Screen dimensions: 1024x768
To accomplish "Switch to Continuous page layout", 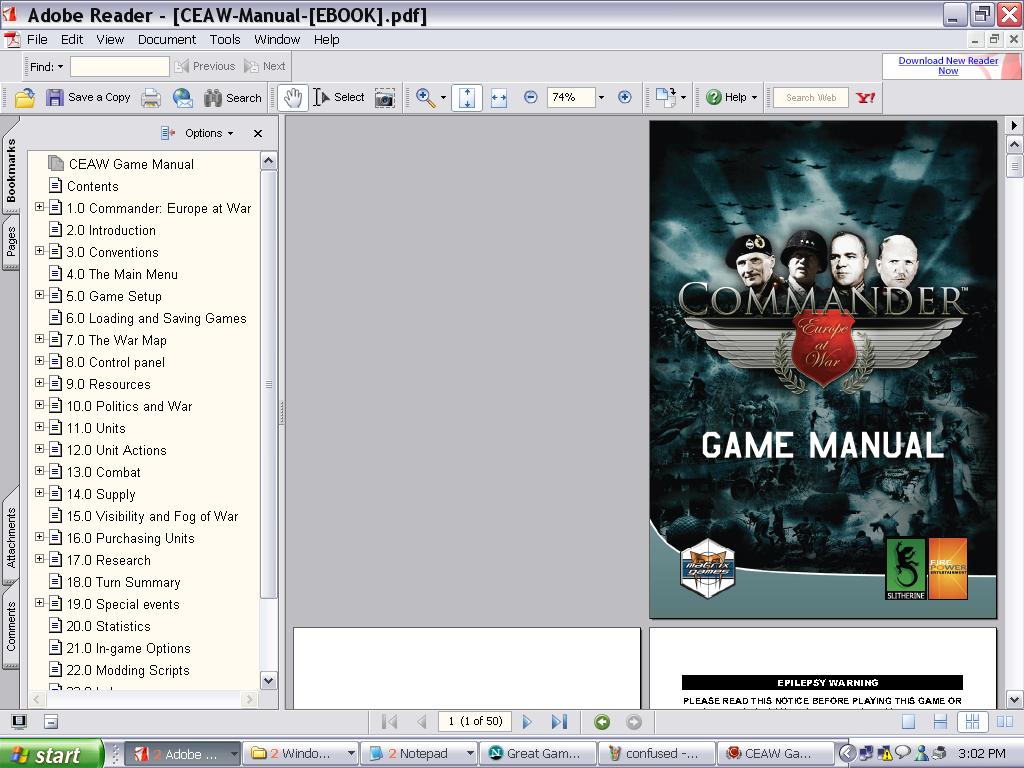I will click(x=940, y=722).
